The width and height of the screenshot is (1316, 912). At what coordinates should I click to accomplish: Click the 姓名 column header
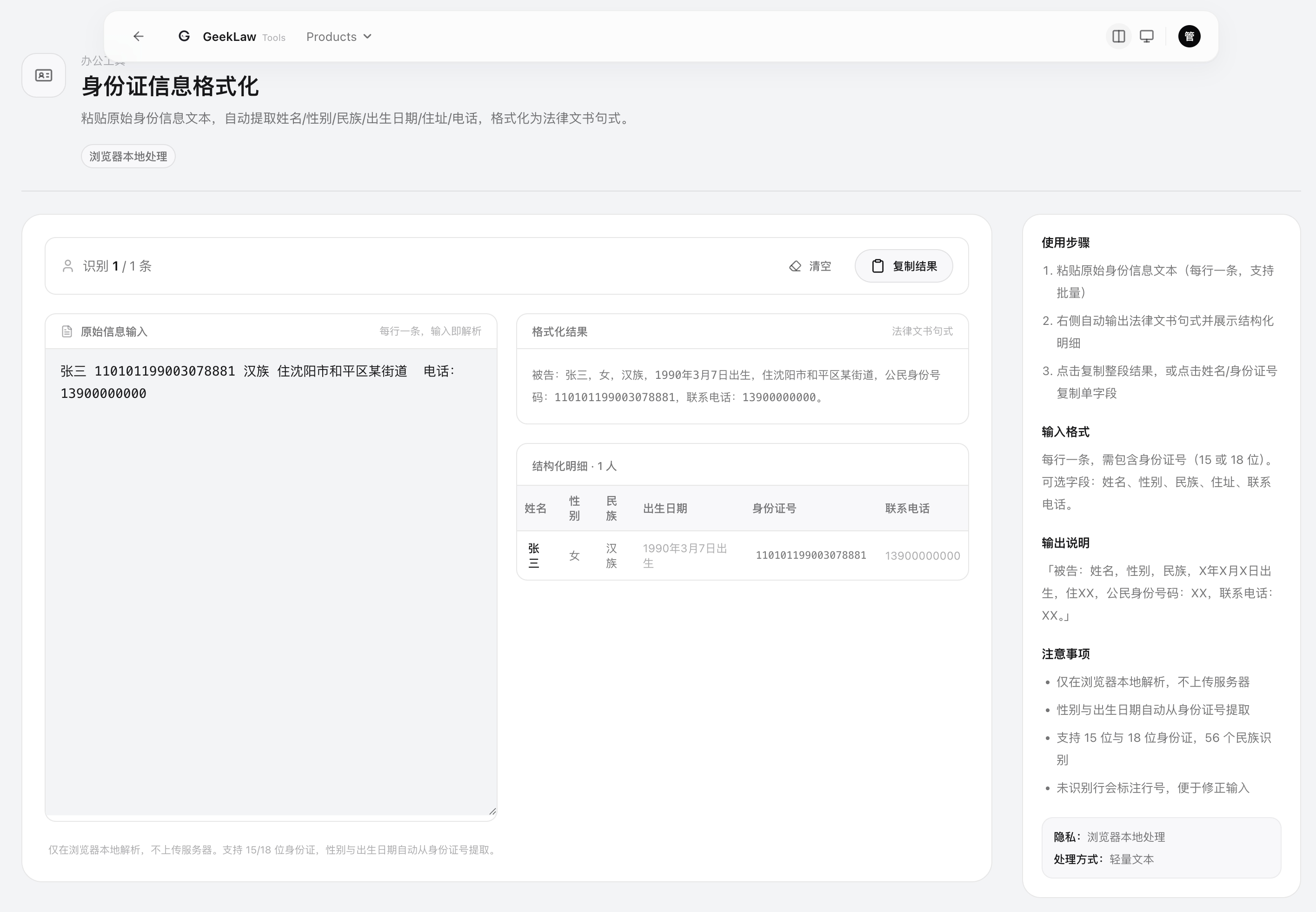tap(536, 509)
